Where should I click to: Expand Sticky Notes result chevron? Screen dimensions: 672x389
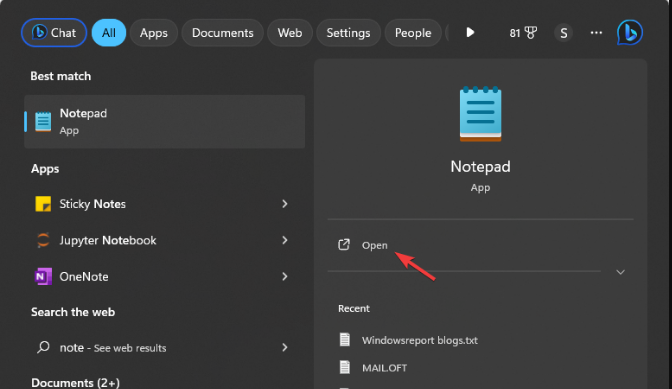point(285,204)
